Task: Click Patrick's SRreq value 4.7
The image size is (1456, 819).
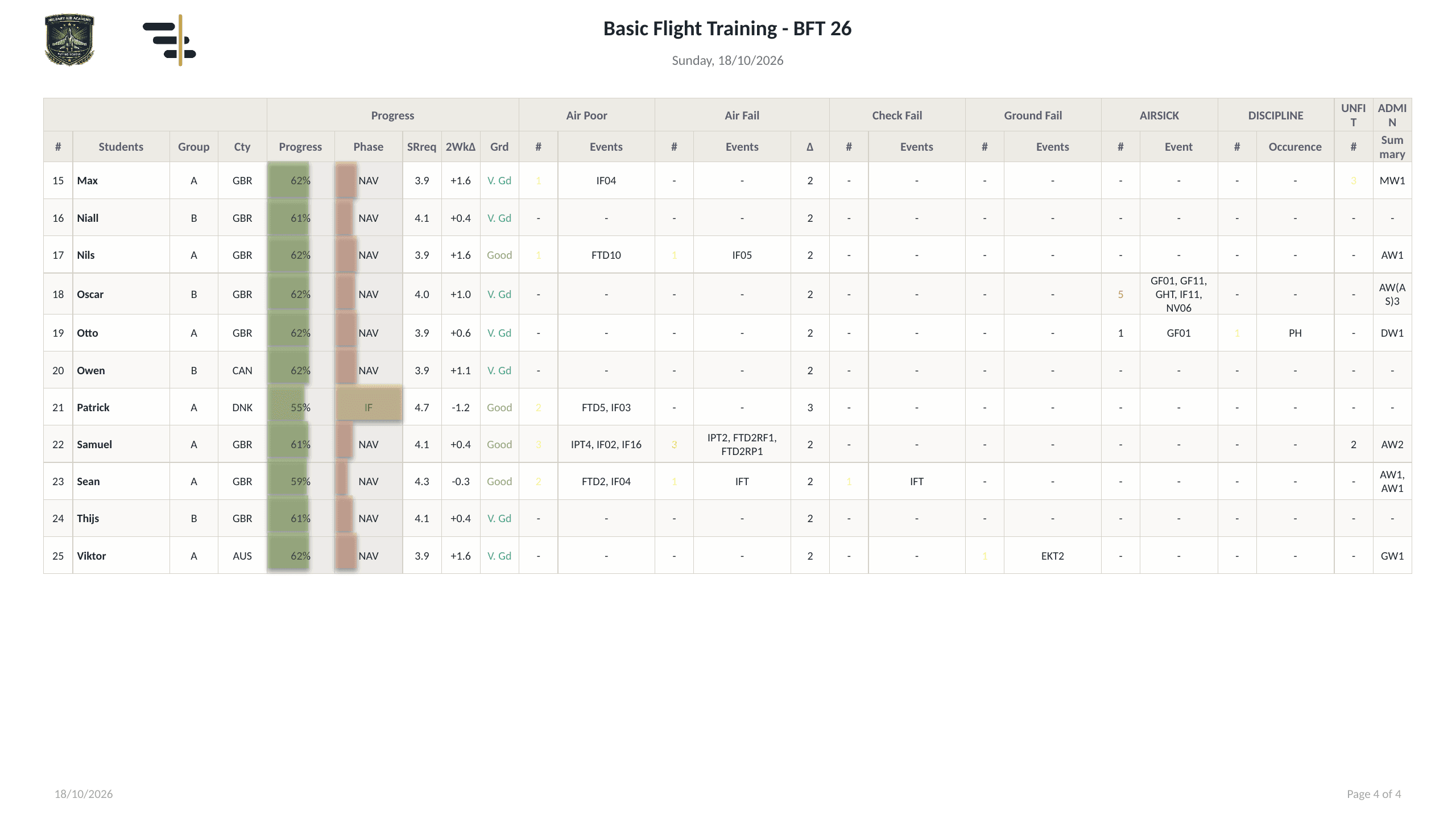Action: tap(422, 408)
